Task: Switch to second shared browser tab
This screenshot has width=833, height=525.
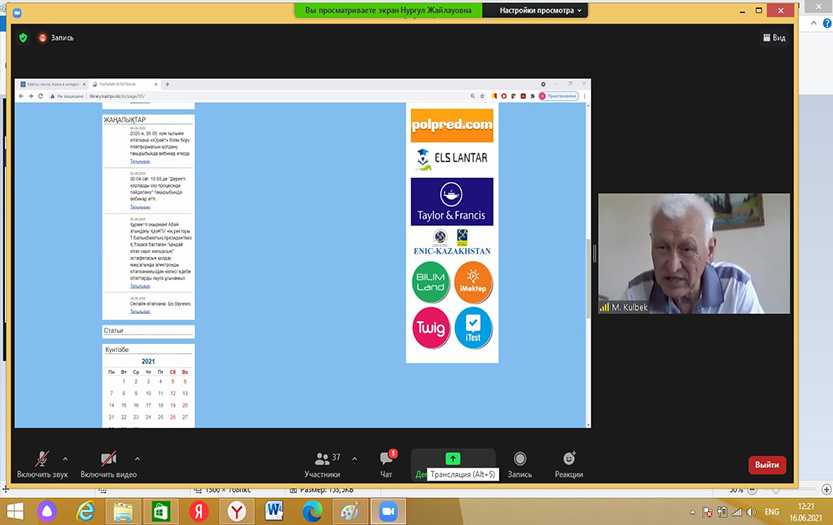Action: tap(124, 84)
